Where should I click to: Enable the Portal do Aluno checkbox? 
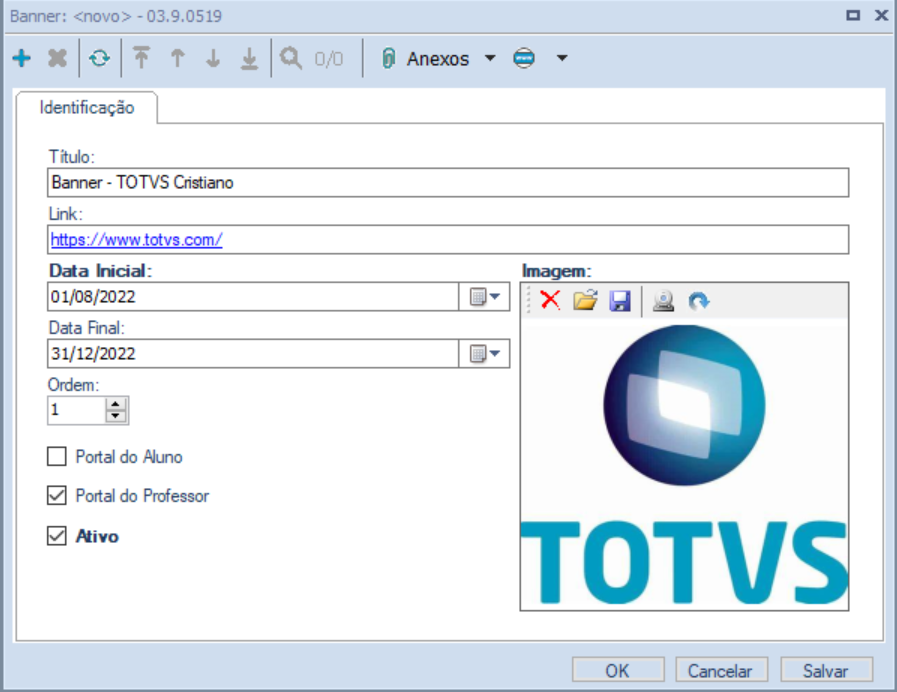[55, 456]
